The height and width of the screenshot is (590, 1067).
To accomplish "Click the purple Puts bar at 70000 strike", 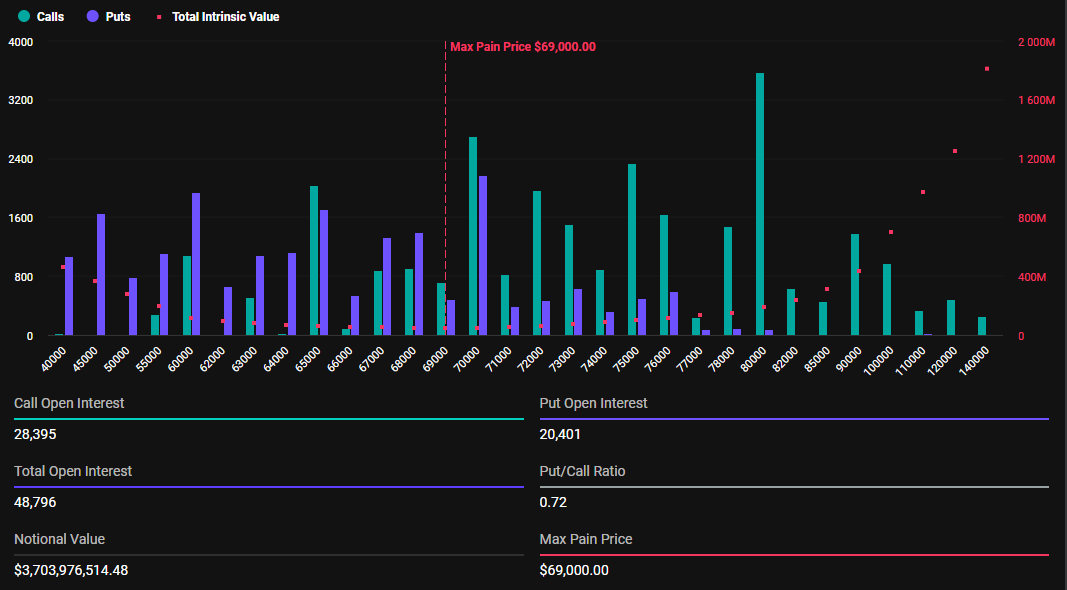I will [x=483, y=256].
